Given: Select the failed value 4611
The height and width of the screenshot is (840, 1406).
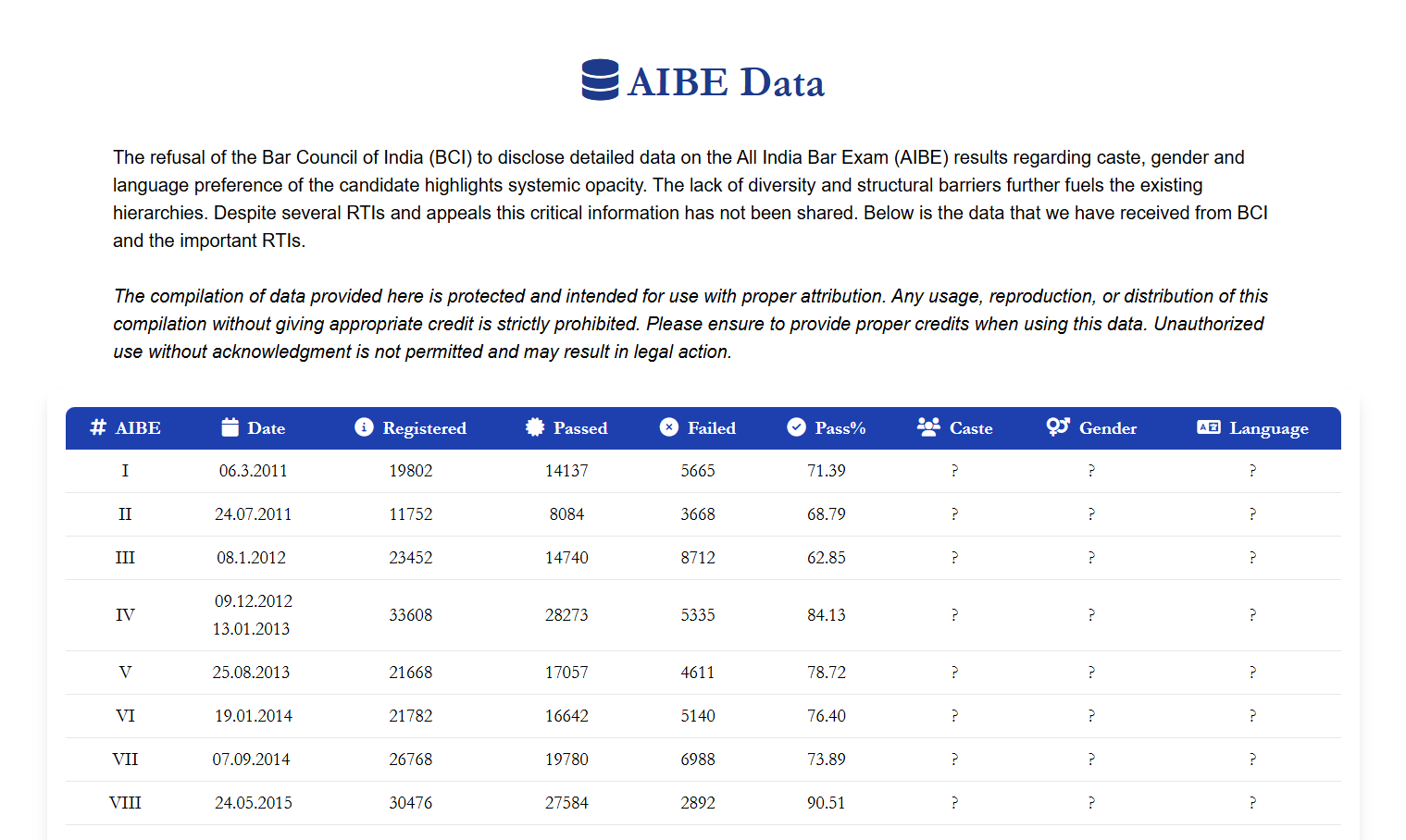Looking at the screenshot, I should [698, 673].
